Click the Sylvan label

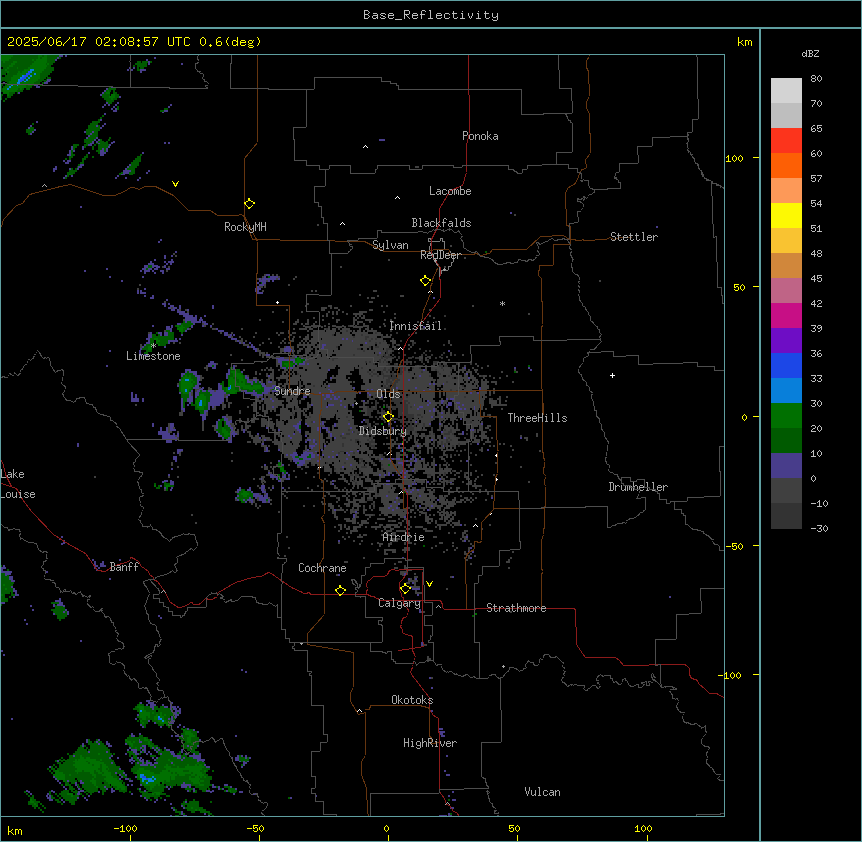tap(390, 245)
